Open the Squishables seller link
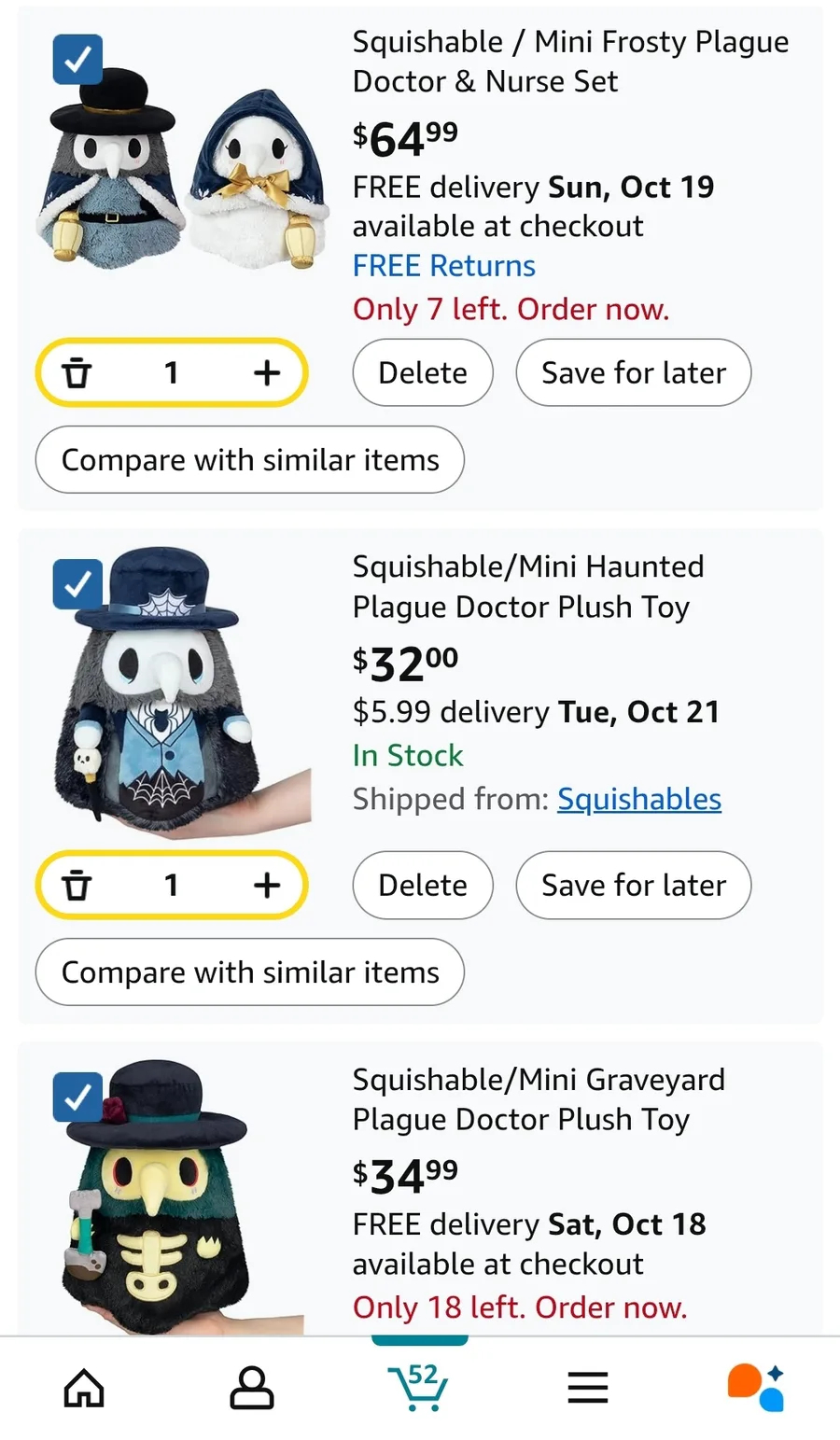Screen dimensions: 840x1440 [639, 799]
